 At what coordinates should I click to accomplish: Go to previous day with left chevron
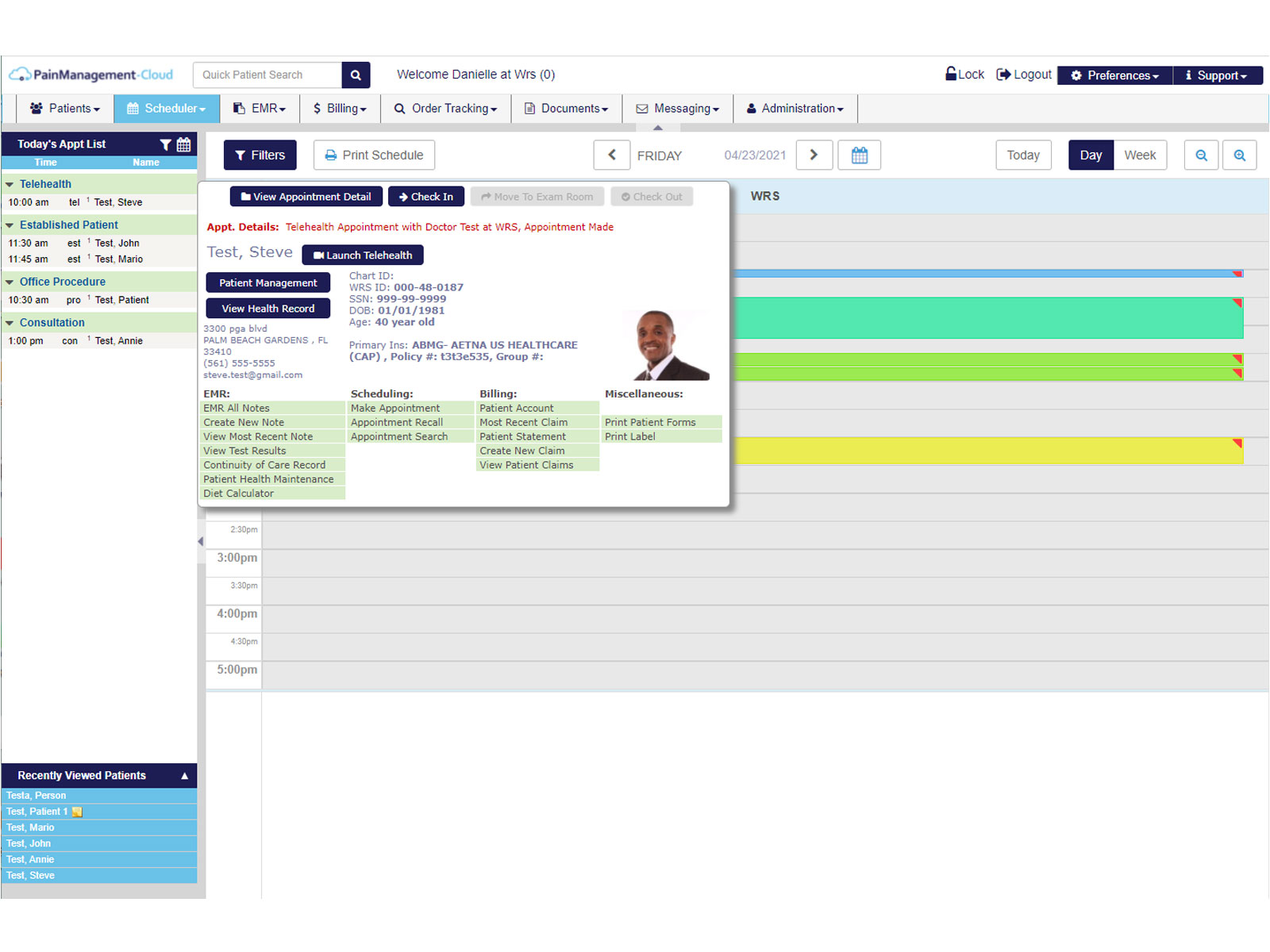tap(612, 155)
